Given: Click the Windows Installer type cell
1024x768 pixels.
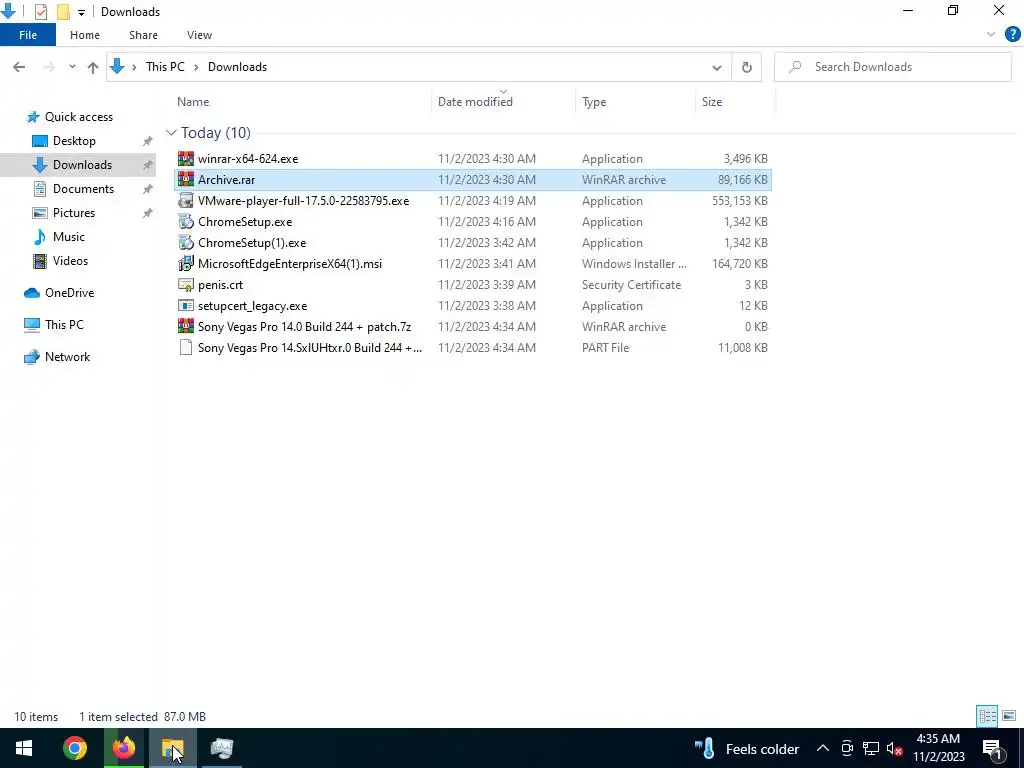Looking at the screenshot, I should coord(634,264).
